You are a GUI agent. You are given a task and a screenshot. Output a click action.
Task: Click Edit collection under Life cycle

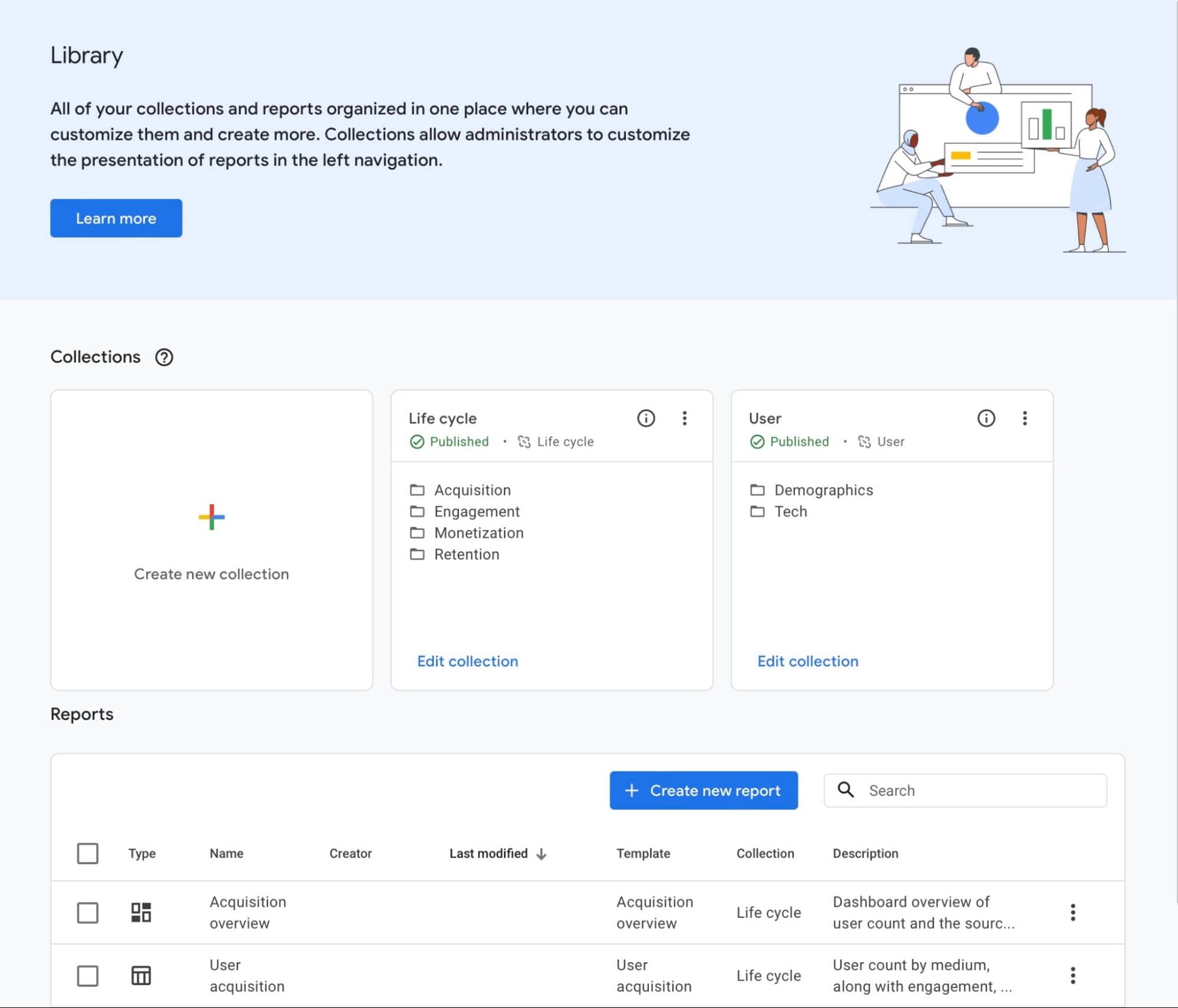(x=467, y=661)
